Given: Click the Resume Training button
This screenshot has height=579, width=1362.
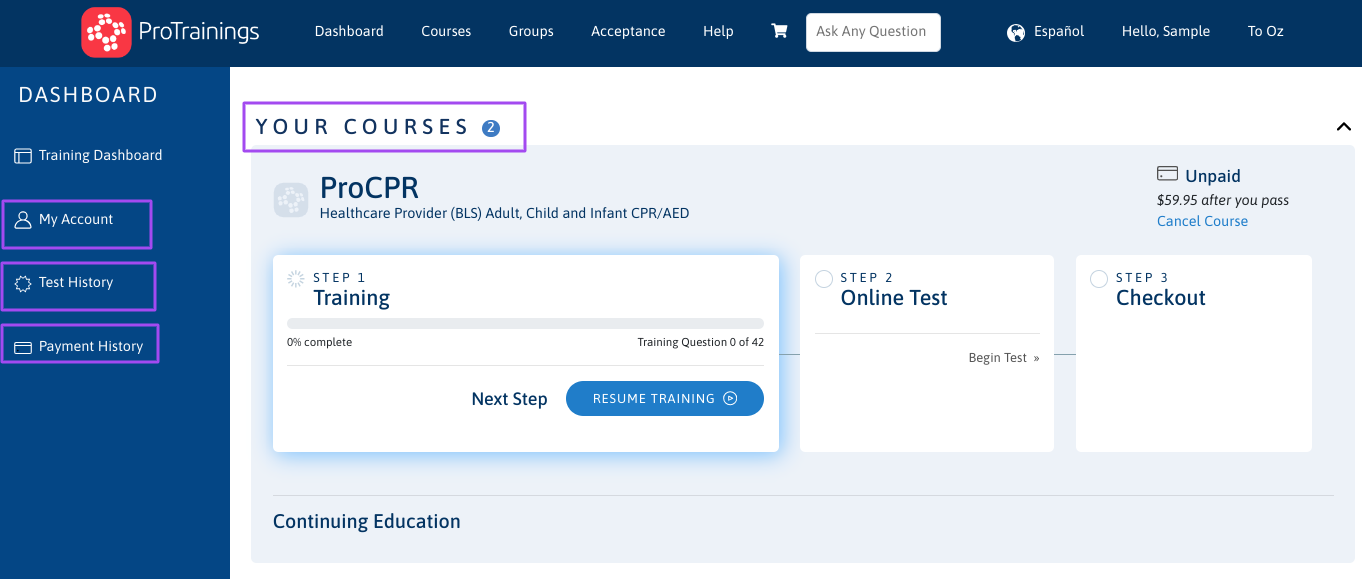Looking at the screenshot, I should pyautogui.click(x=665, y=398).
